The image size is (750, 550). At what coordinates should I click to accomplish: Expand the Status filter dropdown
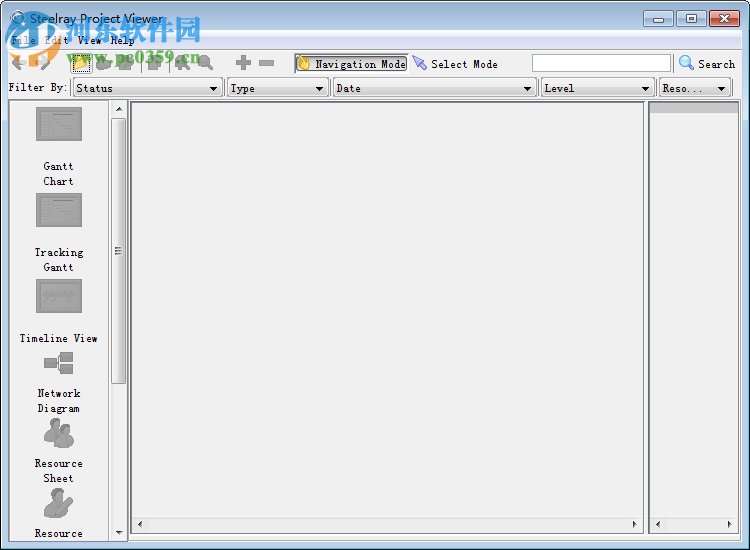click(x=147, y=88)
